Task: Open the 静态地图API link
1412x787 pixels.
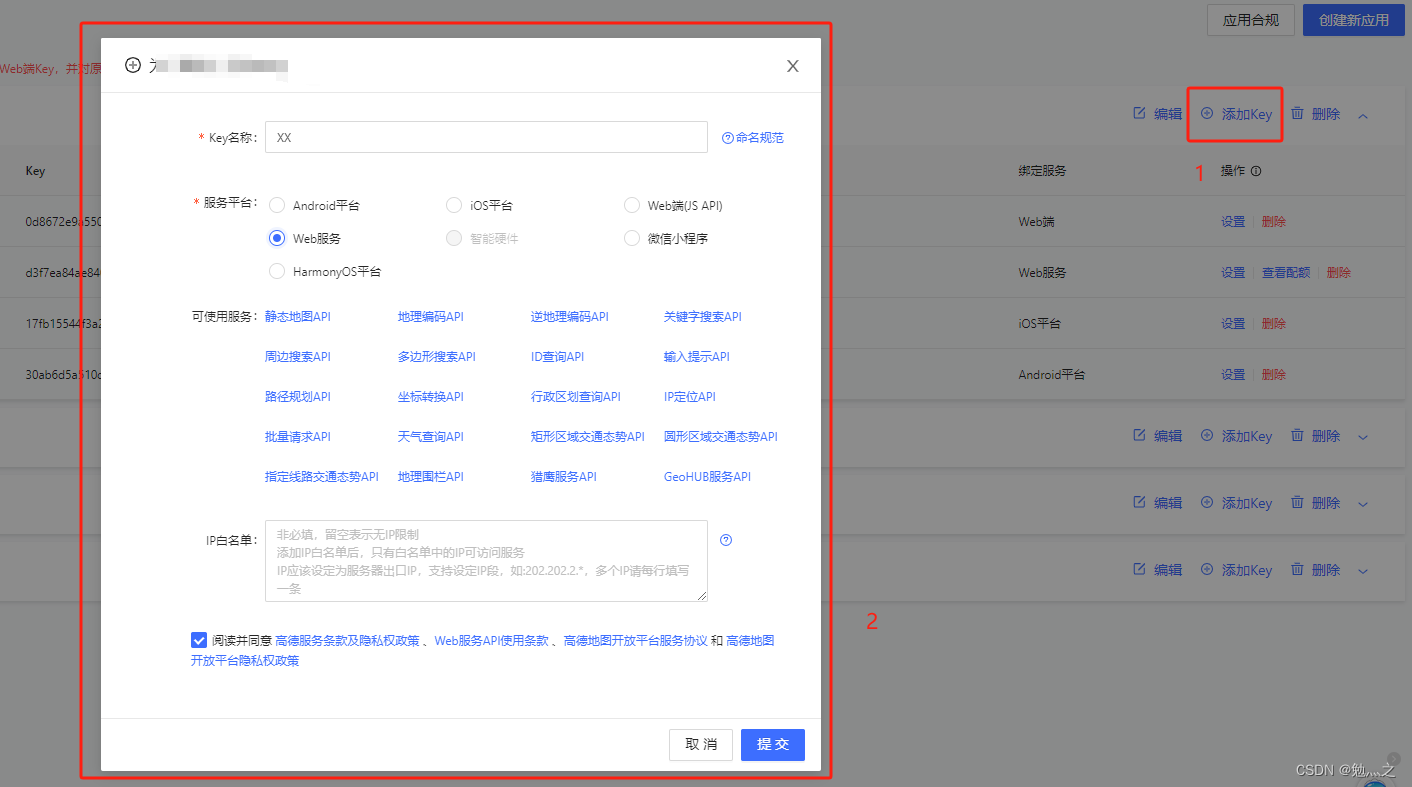Action: tap(298, 316)
